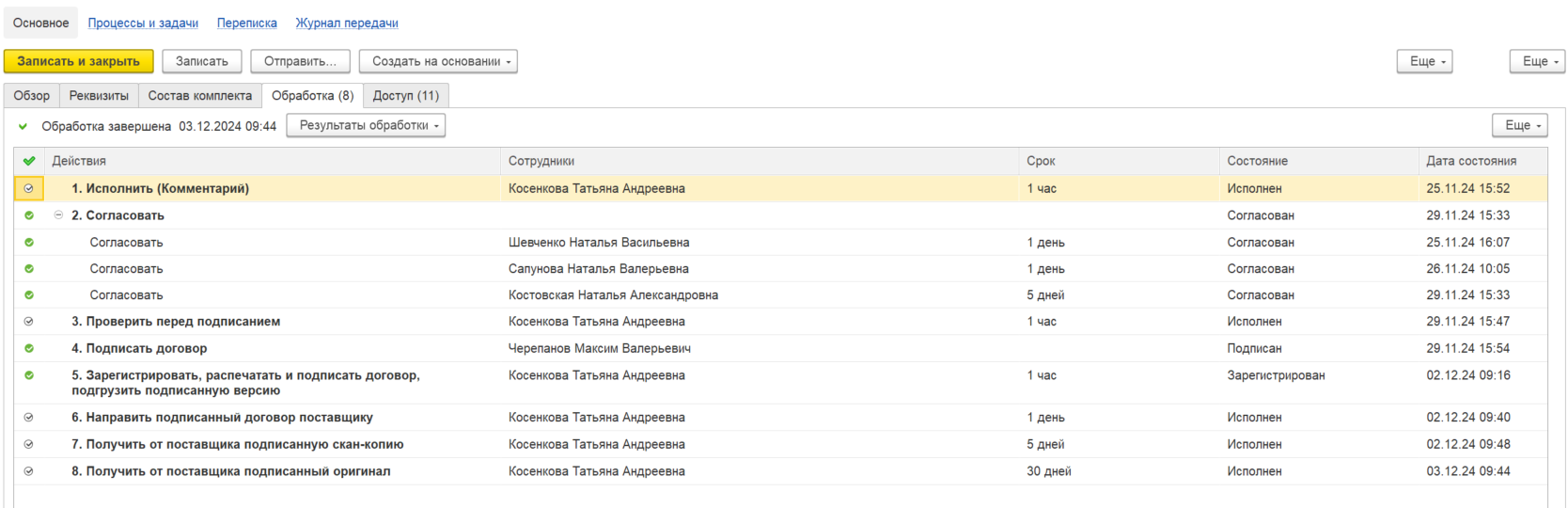
Task: Open the far-right top Еще menu
Action: pos(1538,61)
